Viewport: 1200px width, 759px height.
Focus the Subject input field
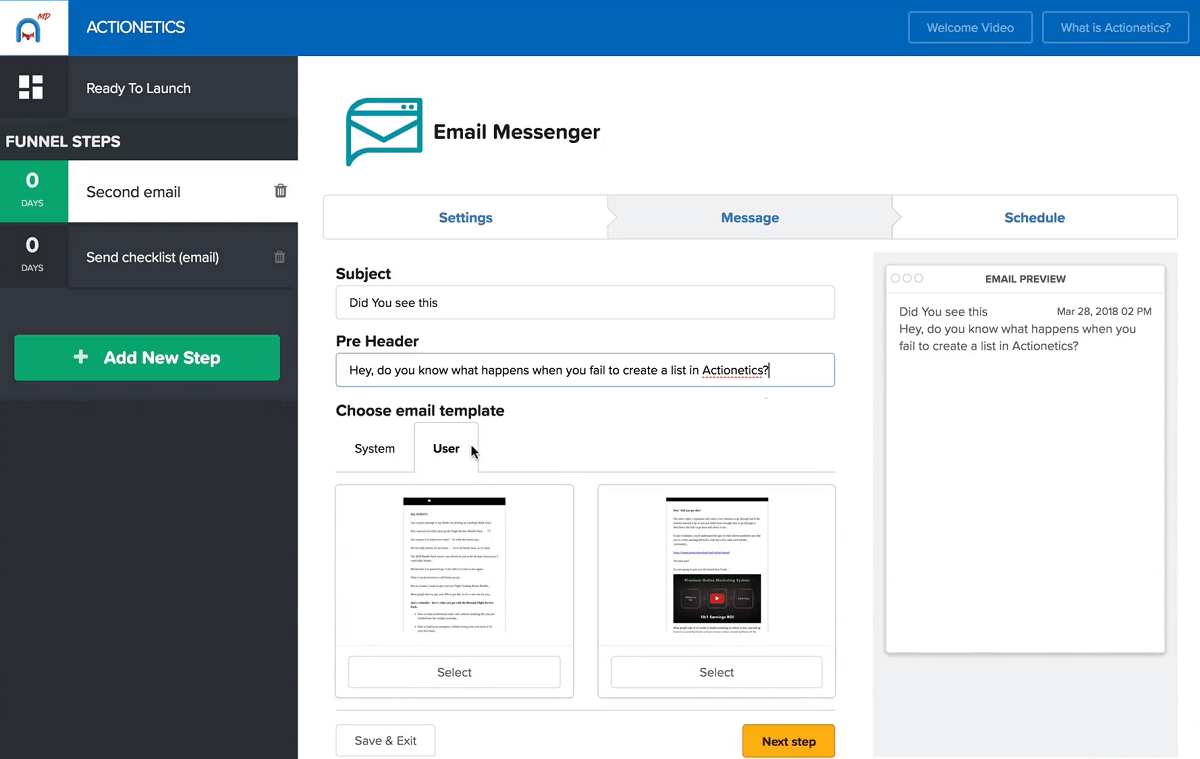[x=585, y=302]
